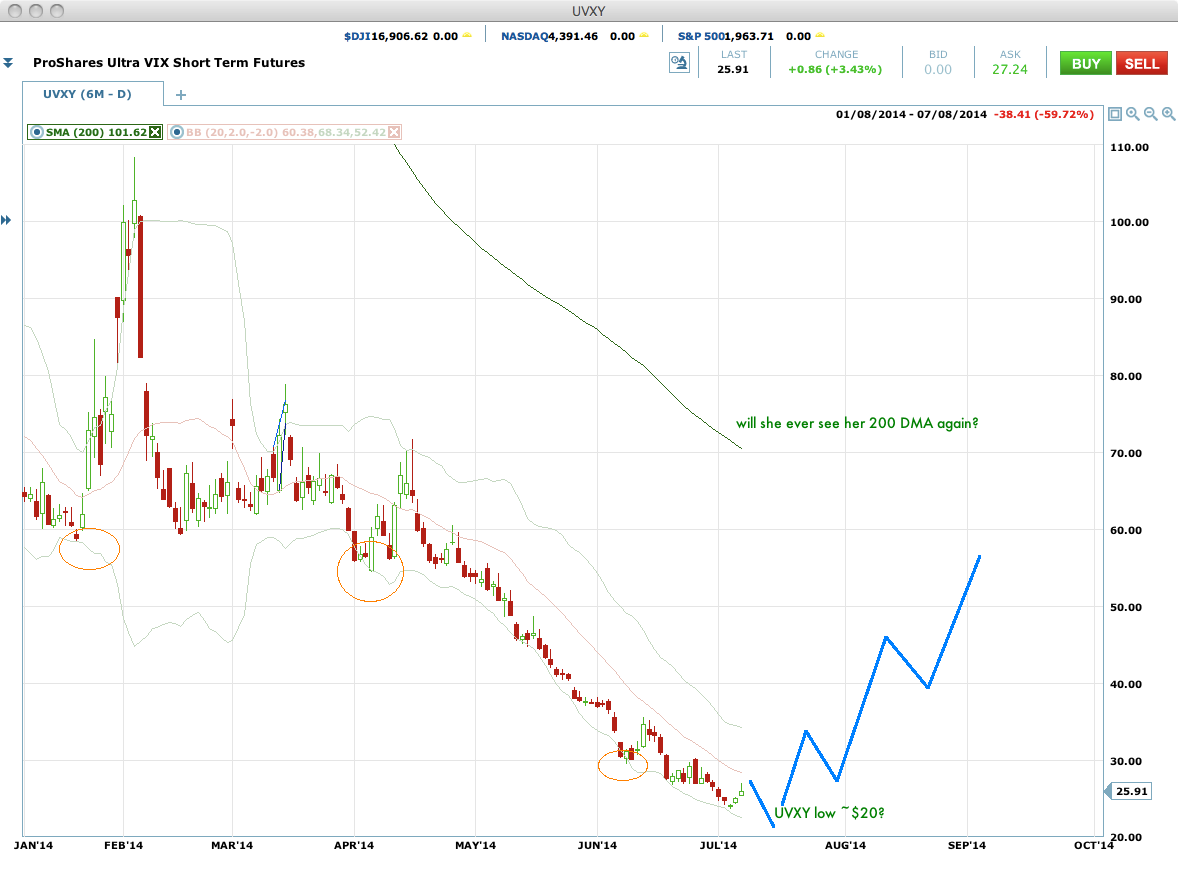Click the FEB'14 date axis label

123,845
